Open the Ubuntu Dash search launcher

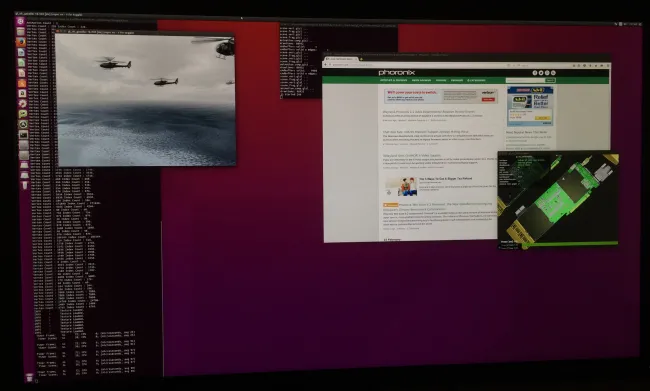pos(21,21)
